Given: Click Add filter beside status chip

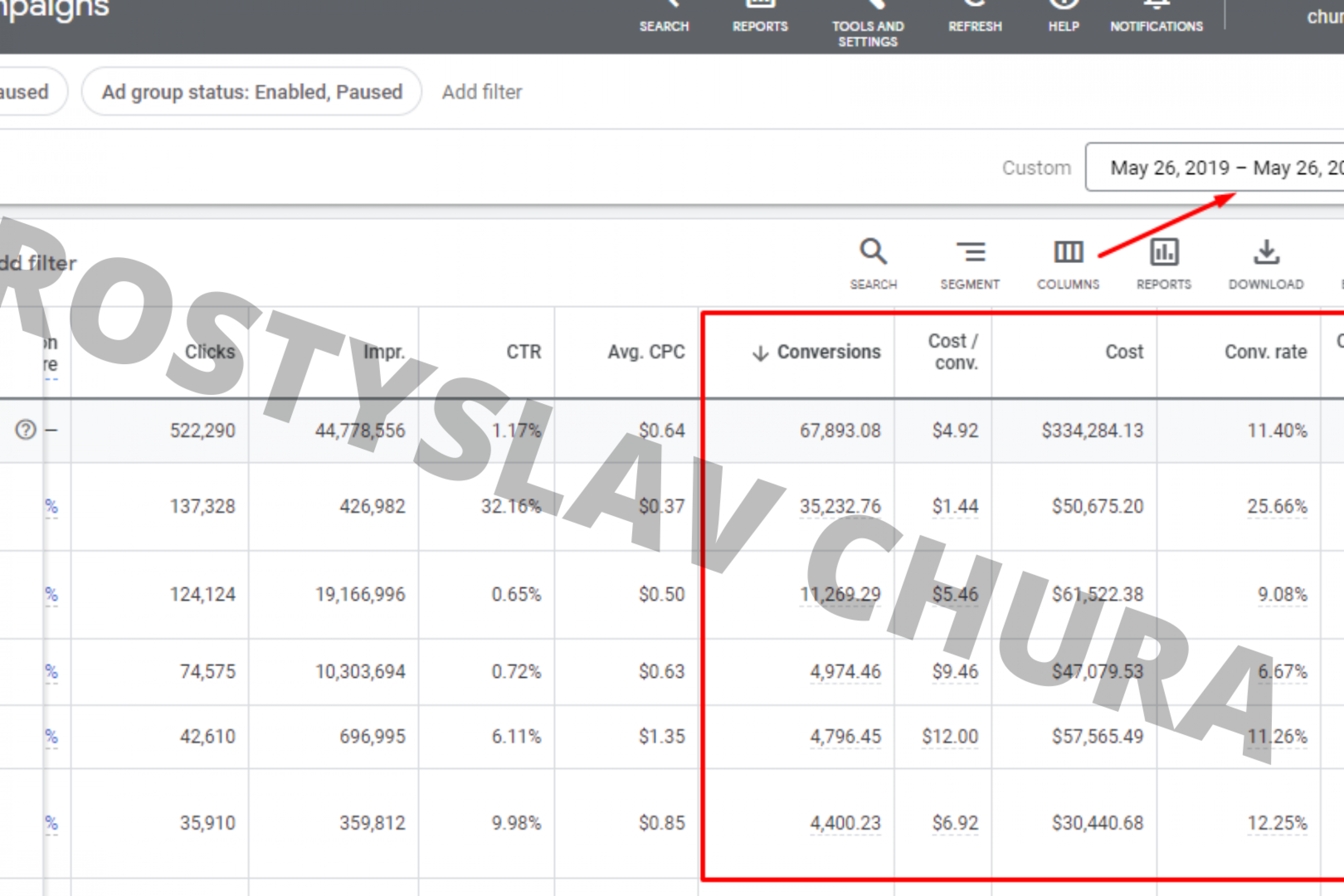Looking at the screenshot, I should tap(482, 92).
